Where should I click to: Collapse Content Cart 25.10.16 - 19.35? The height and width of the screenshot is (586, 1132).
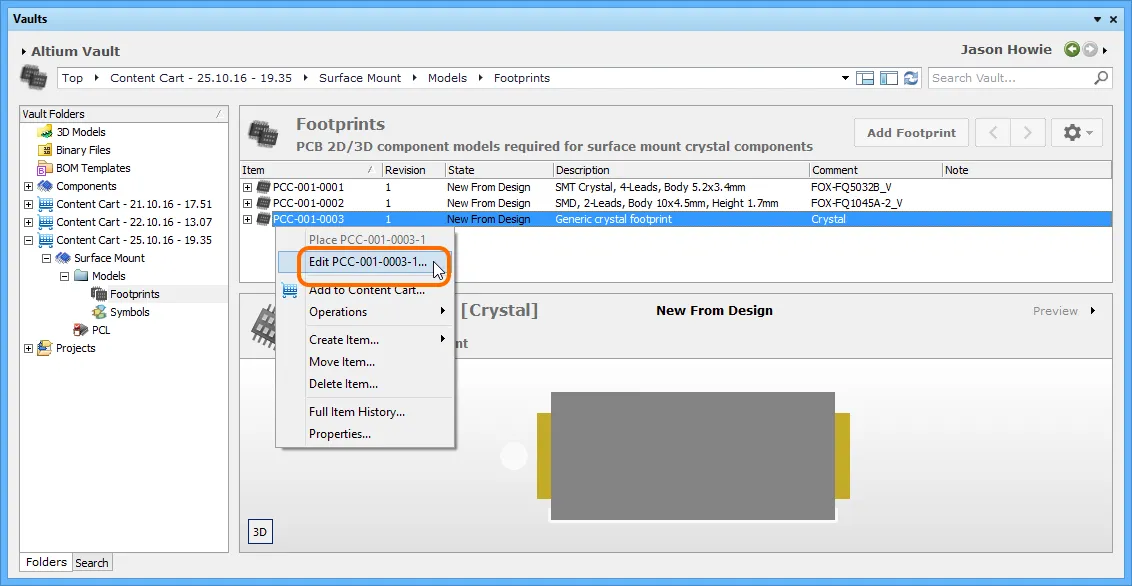click(28, 240)
